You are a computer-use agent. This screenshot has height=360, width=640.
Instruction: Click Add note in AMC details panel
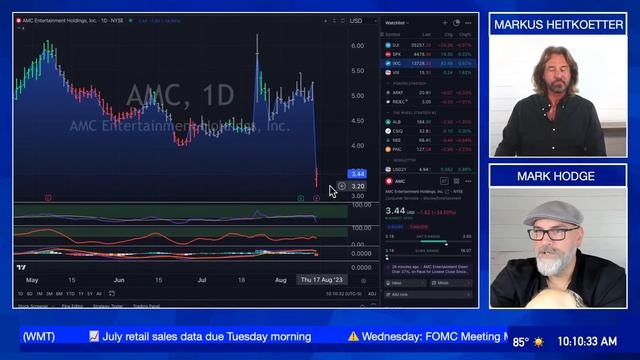point(429,294)
